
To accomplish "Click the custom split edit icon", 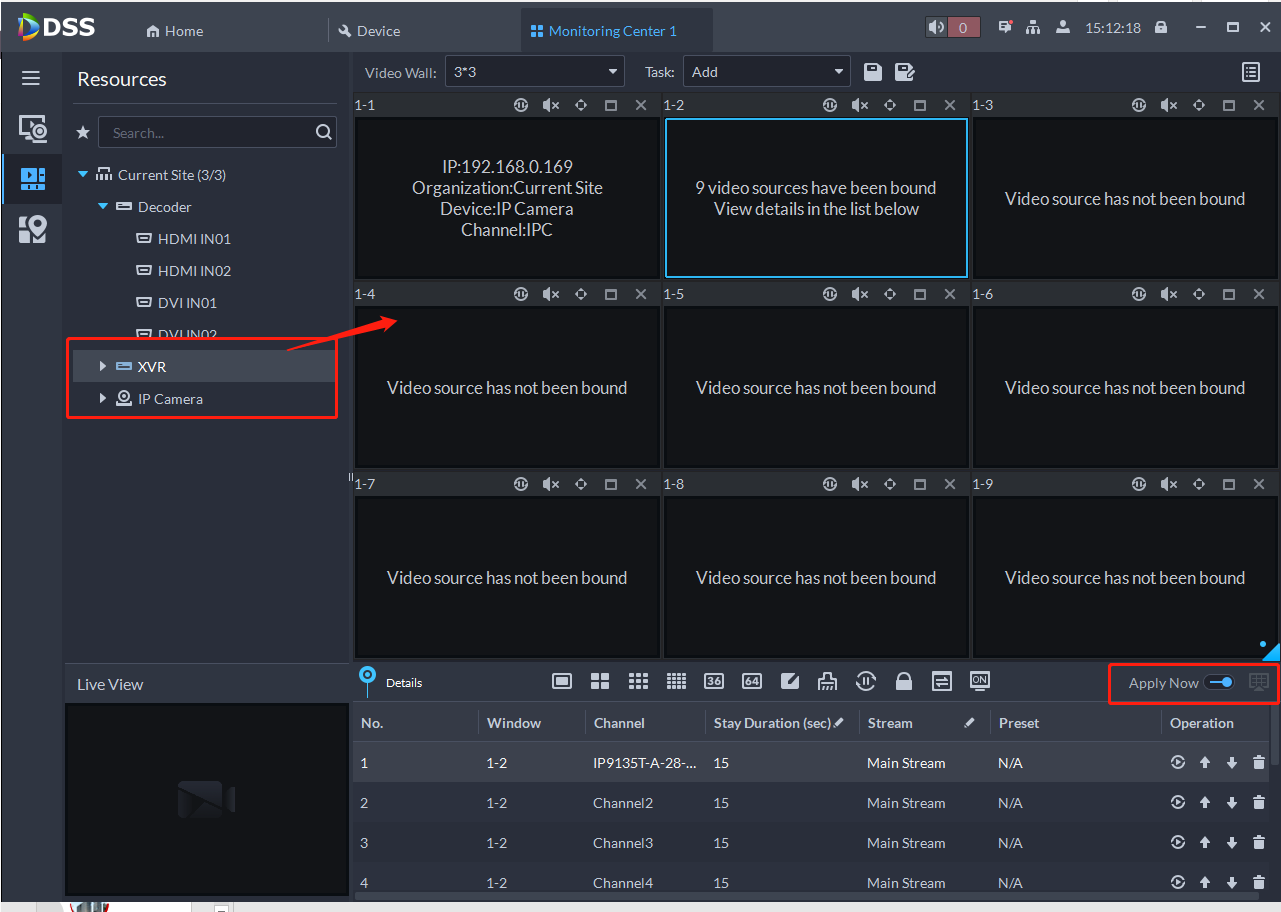I will pos(790,681).
